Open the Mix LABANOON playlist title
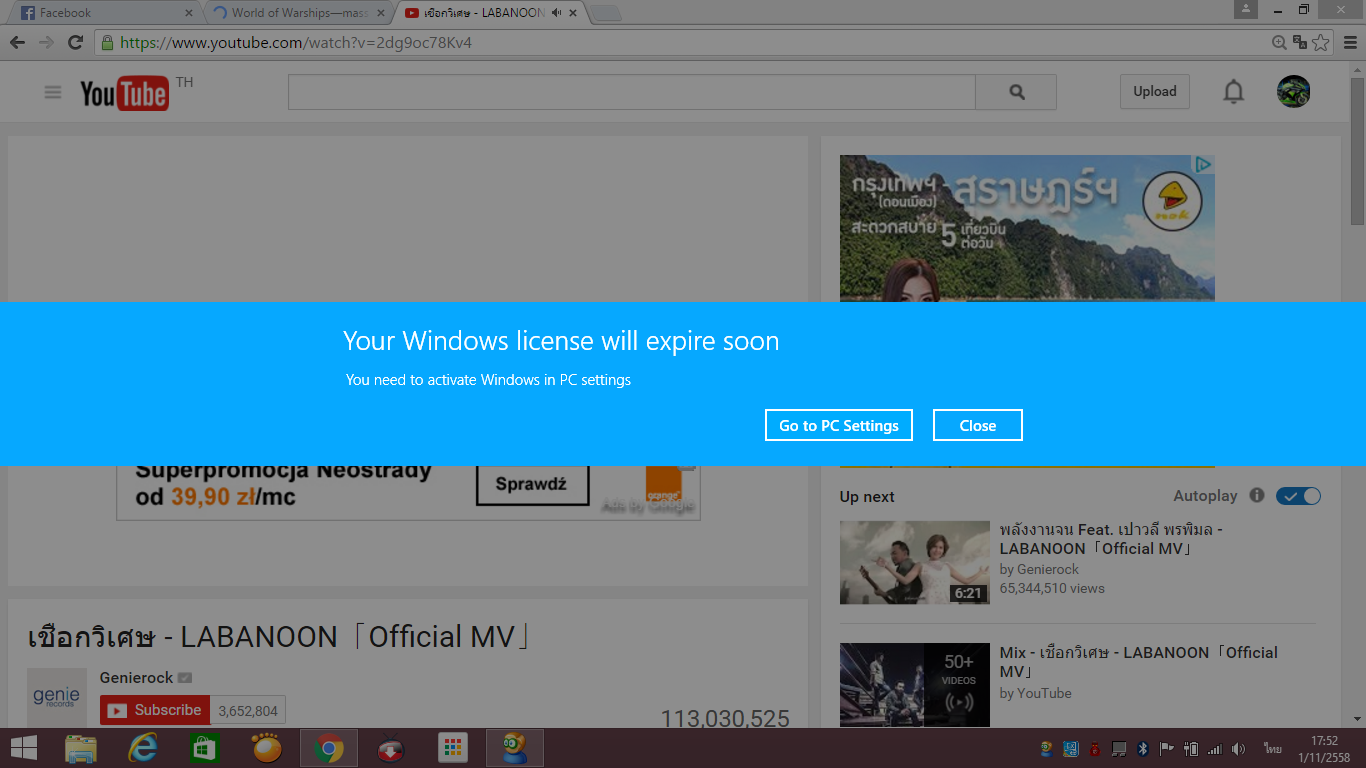 click(1139, 662)
